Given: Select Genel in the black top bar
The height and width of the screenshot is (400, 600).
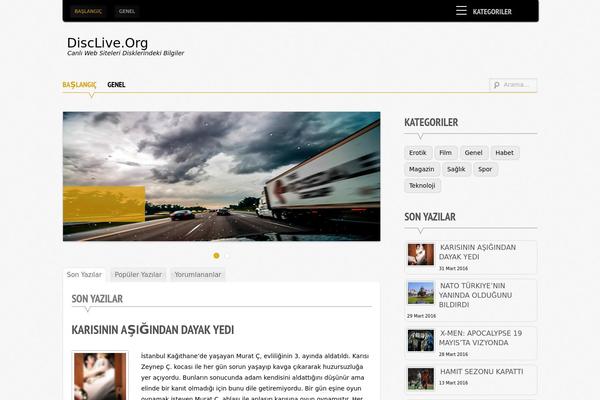Looking at the screenshot, I should [x=127, y=11].
